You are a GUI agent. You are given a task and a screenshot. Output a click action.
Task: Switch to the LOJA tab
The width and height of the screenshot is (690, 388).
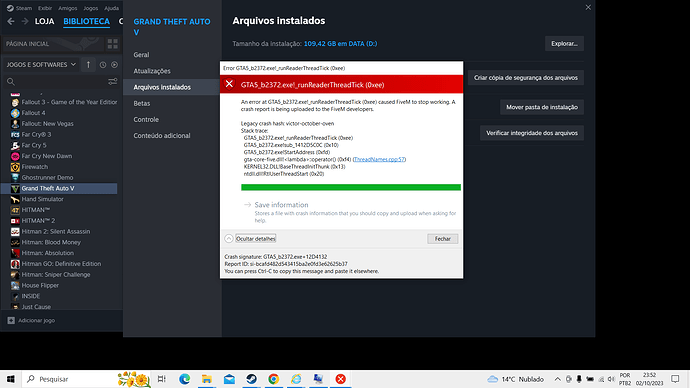pyautogui.click(x=44, y=21)
